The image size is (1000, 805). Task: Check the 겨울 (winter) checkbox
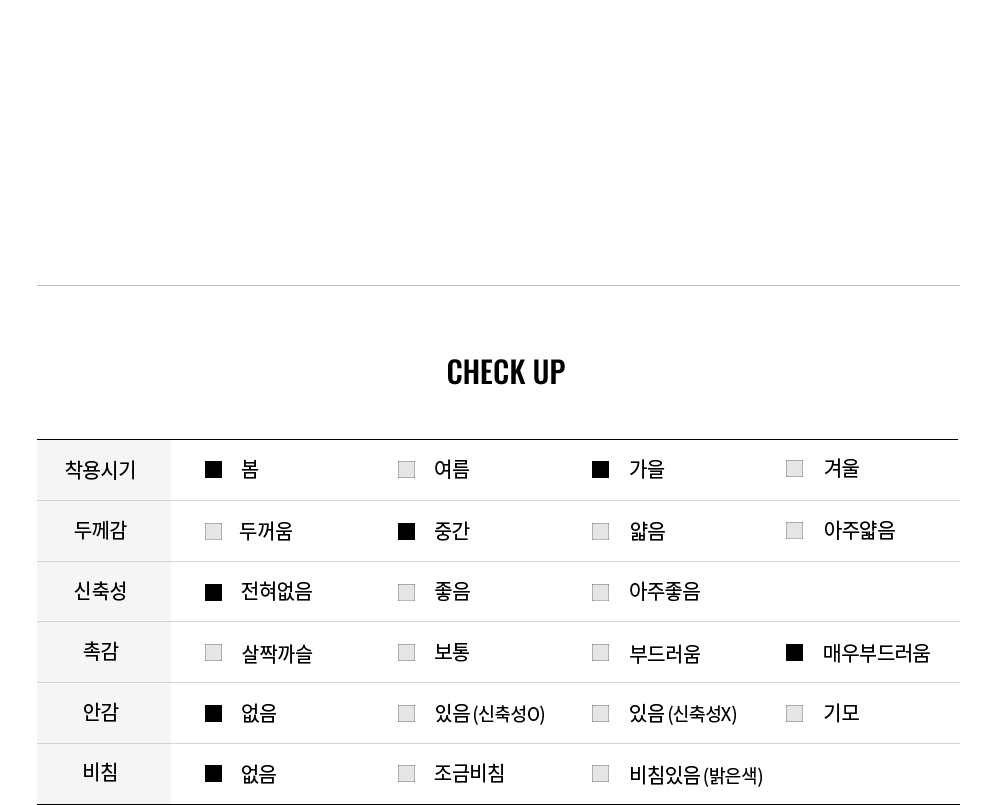(794, 469)
